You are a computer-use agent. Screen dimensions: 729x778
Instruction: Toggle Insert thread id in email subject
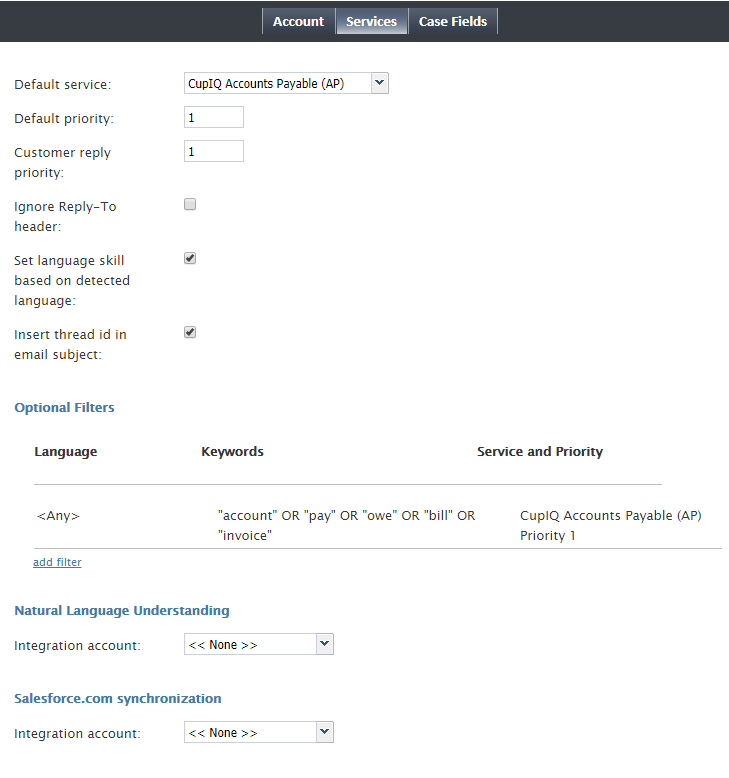190,332
